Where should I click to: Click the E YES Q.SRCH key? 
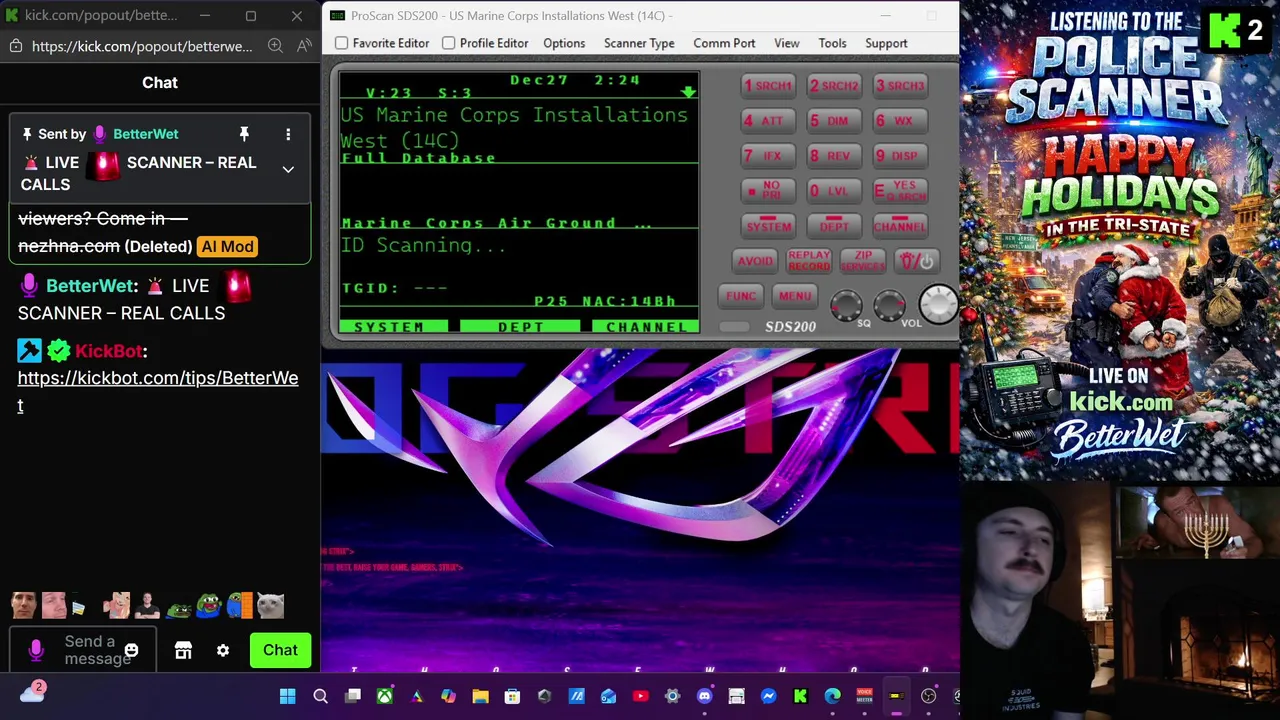[900, 191]
